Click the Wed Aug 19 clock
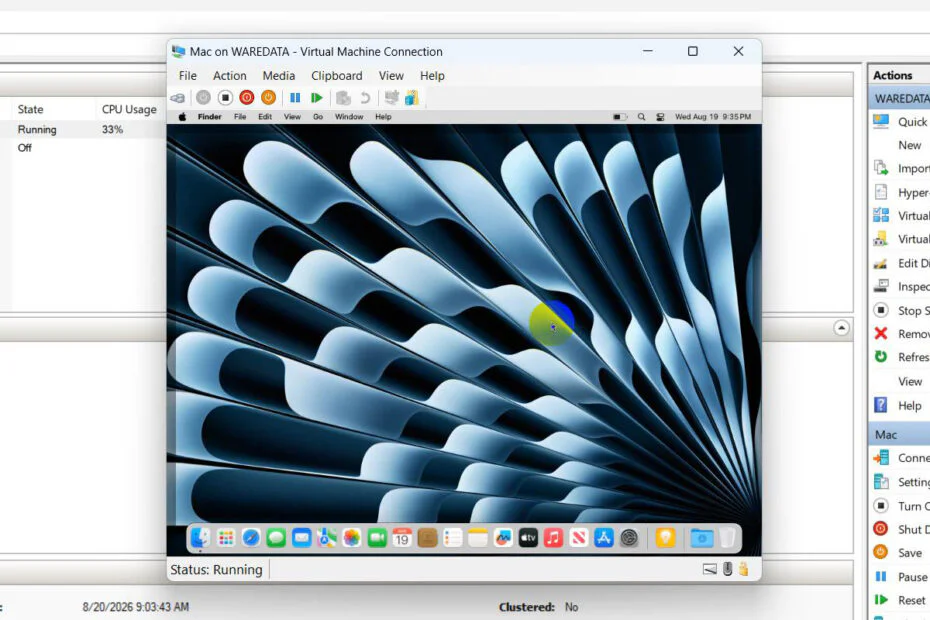Viewport: 930px width, 620px height. (x=713, y=117)
